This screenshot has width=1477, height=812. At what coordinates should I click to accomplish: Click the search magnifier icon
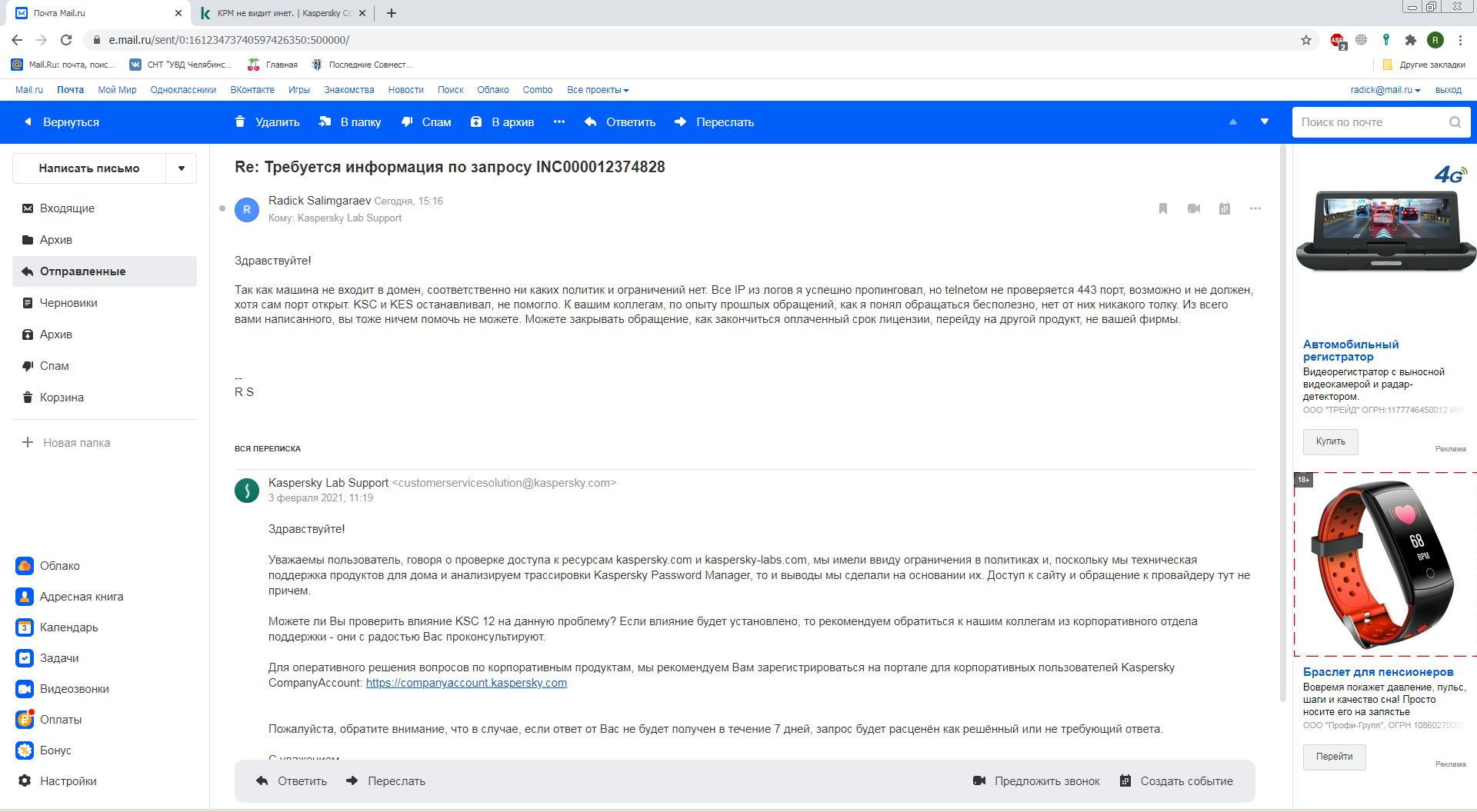pos(1455,122)
